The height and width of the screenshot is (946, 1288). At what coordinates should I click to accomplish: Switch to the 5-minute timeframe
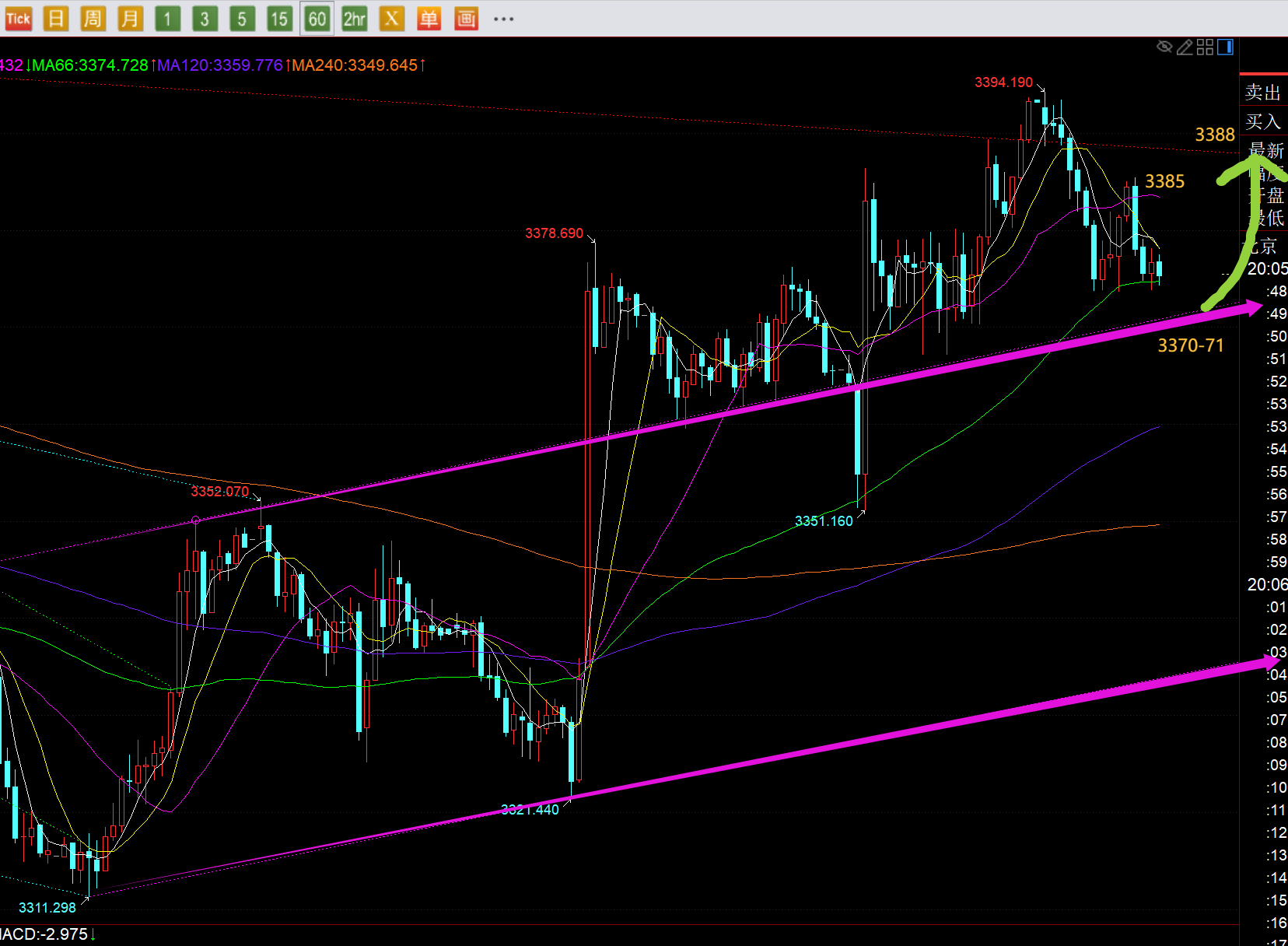[242, 19]
